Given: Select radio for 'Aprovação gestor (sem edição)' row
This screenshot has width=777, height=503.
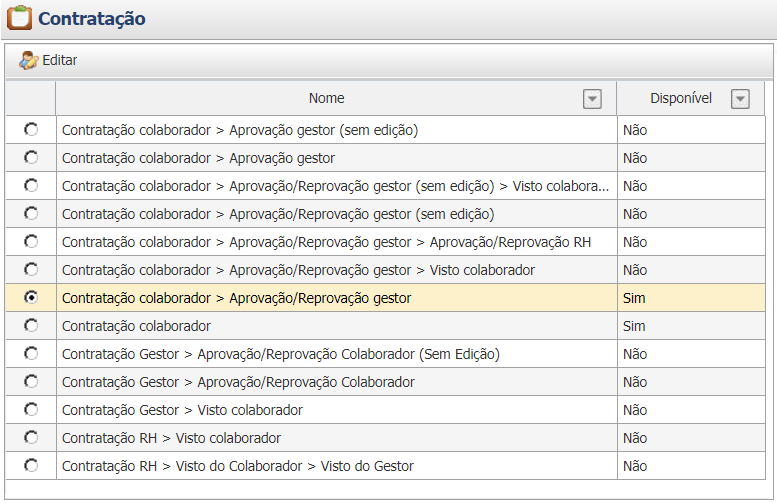Looking at the screenshot, I should (31, 129).
